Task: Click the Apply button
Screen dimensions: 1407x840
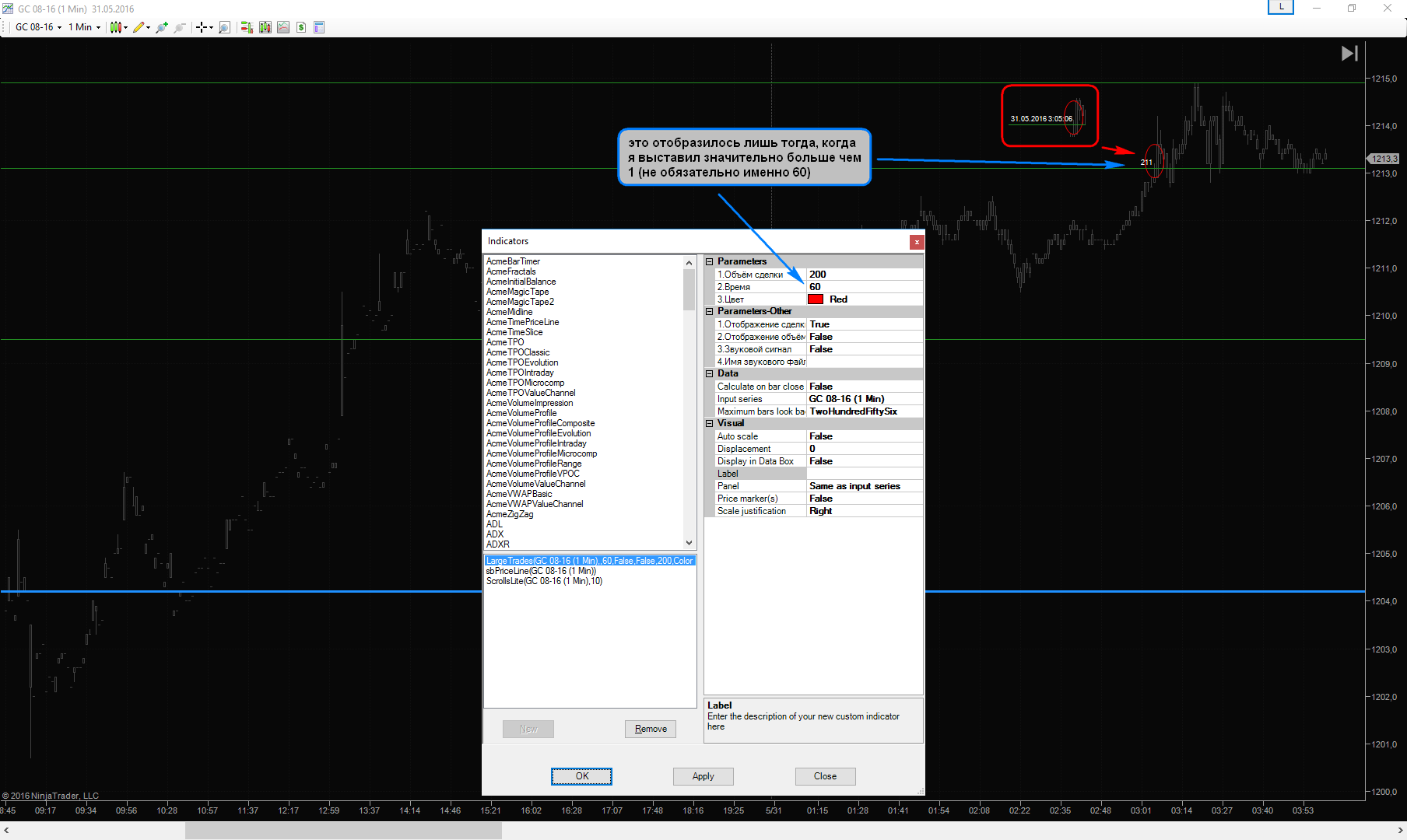Action: [x=703, y=776]
